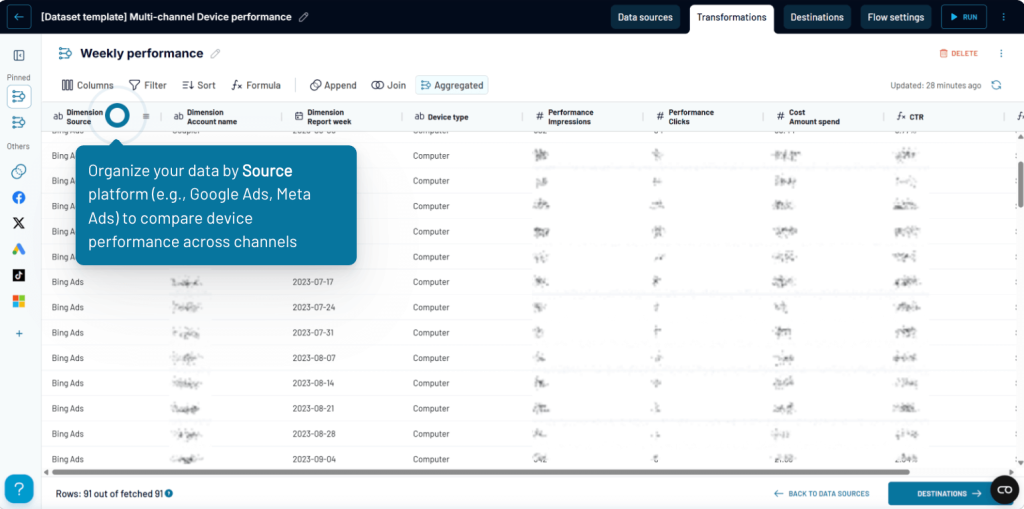Click the pencil icon beside the dataset title
The height and width of the screenshot is (509, 1024).
coord(304,17)
